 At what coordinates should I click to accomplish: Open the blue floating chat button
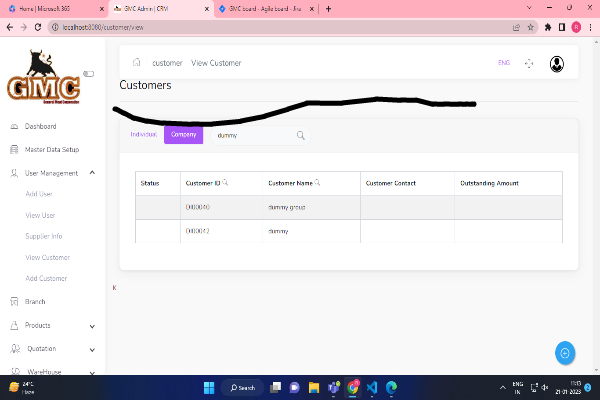(565, 352)
